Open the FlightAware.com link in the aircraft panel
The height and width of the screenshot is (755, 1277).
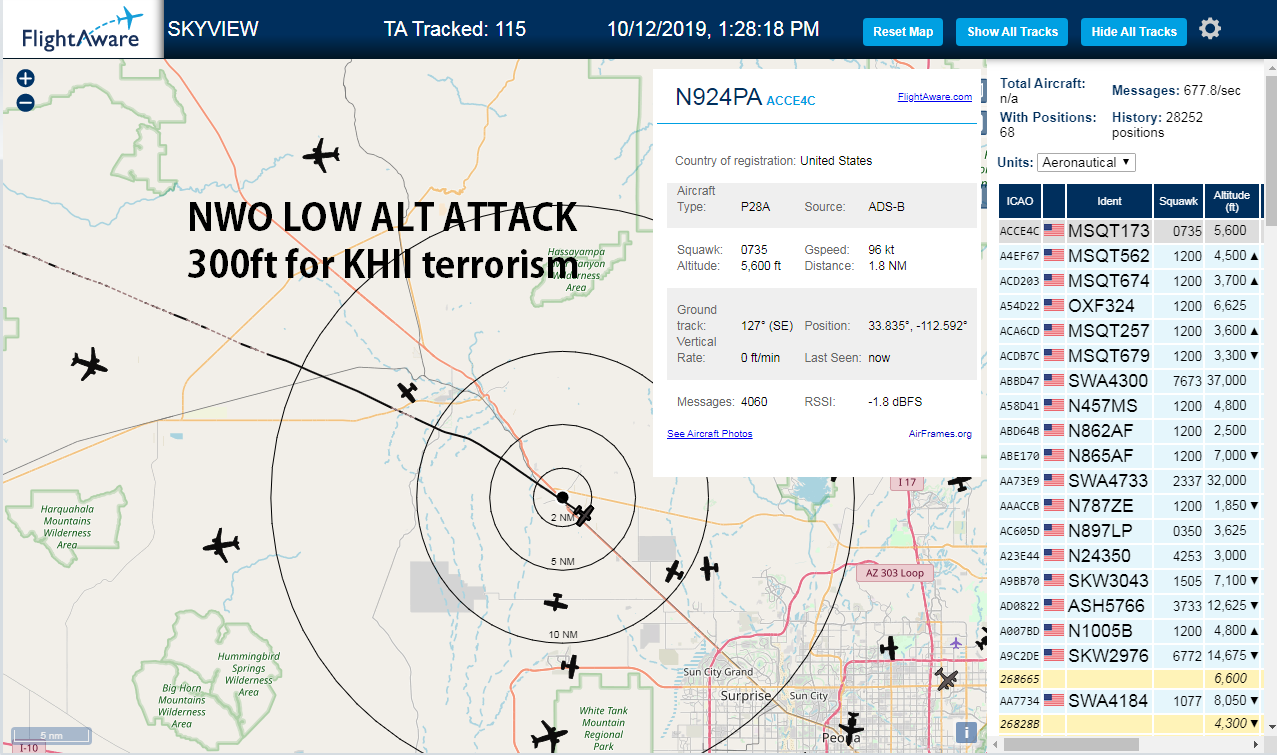point(935,97)
